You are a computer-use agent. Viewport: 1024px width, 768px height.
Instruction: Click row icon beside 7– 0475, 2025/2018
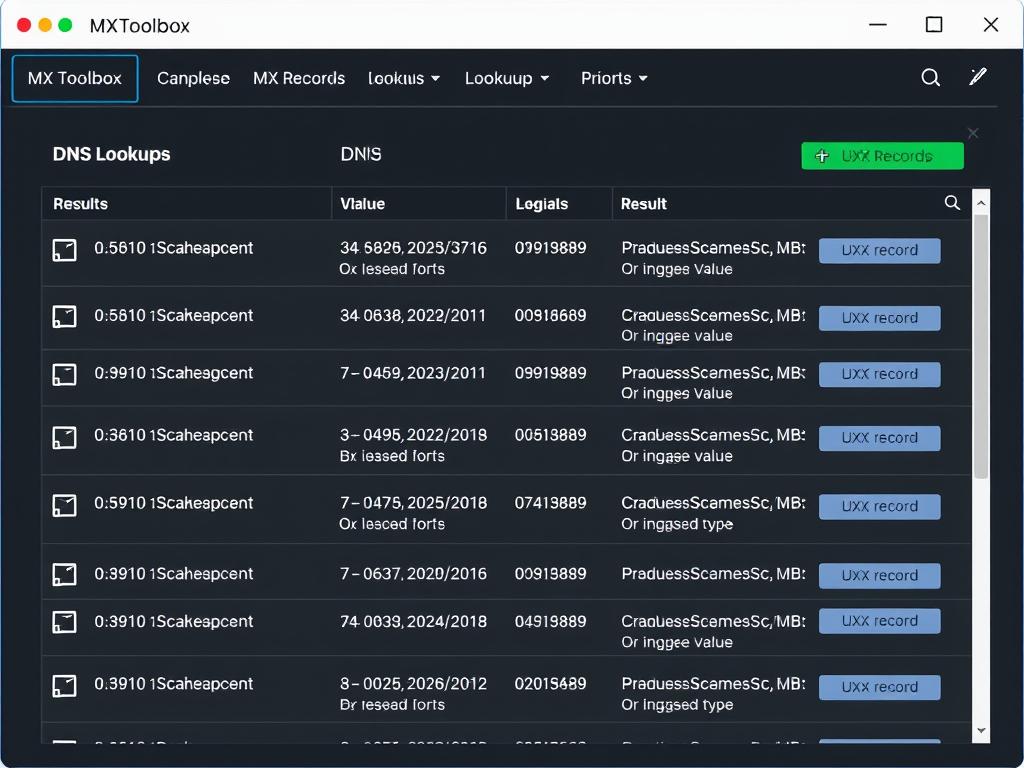point(65,505)
